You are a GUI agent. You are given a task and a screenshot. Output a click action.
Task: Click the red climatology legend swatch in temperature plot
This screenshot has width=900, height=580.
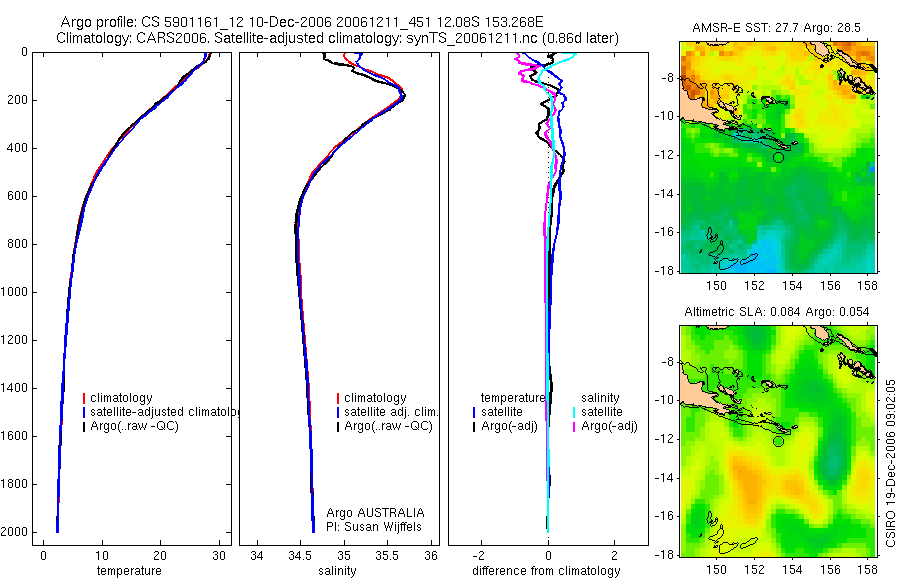[x=84, y=398]
